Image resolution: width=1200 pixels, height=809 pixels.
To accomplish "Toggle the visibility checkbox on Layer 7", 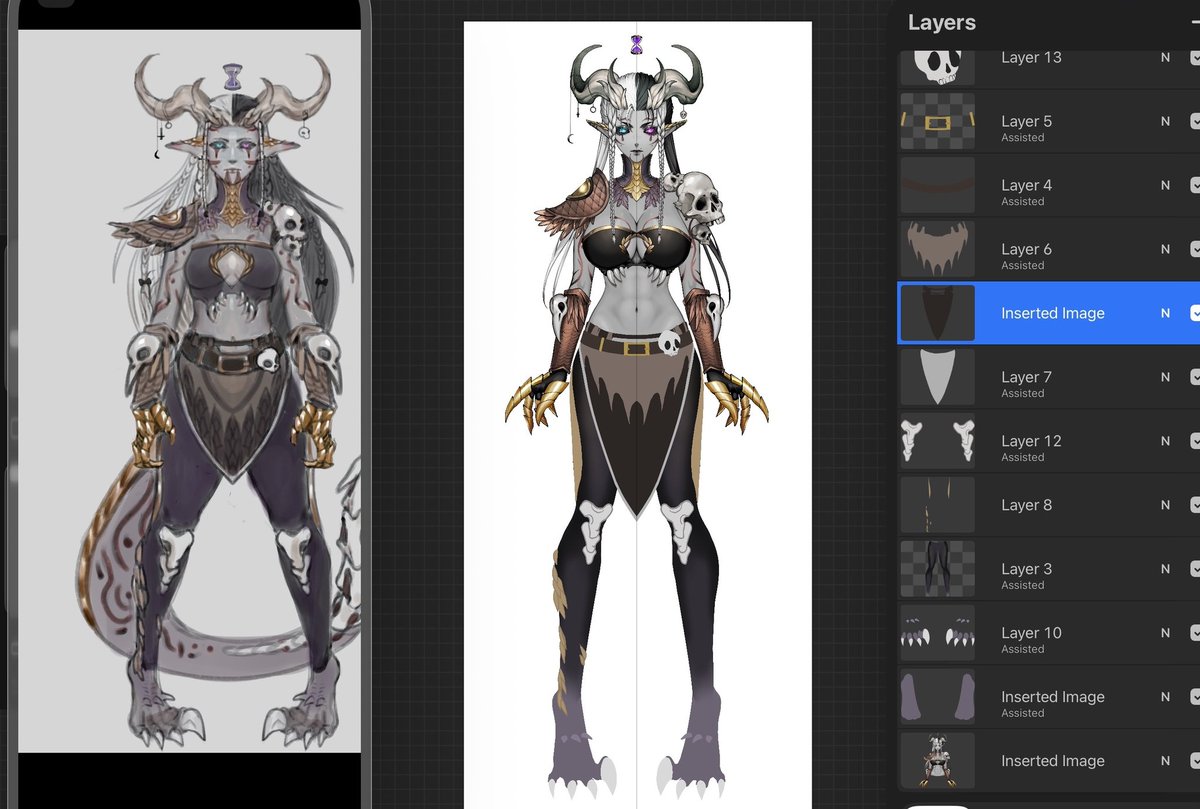I will point(1194,377).
